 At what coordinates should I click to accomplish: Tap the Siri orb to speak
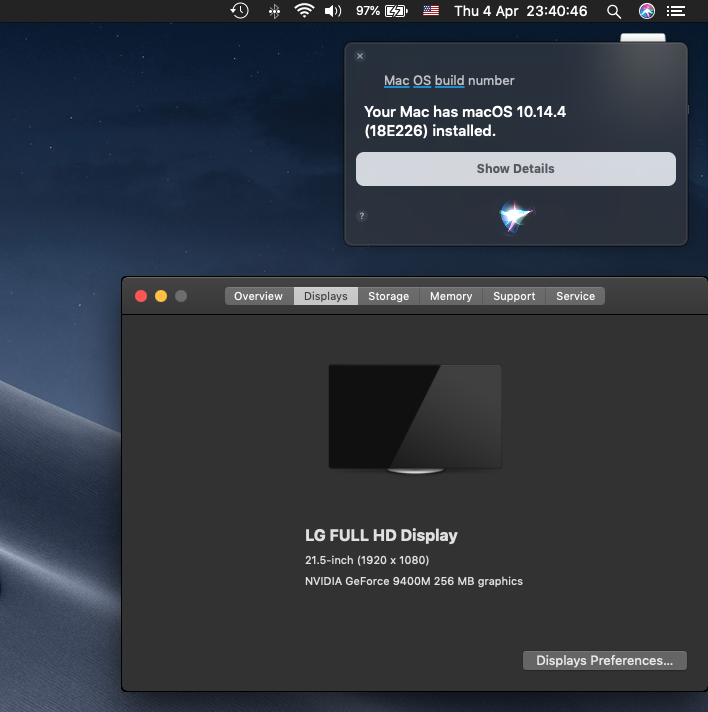(515, 216)
